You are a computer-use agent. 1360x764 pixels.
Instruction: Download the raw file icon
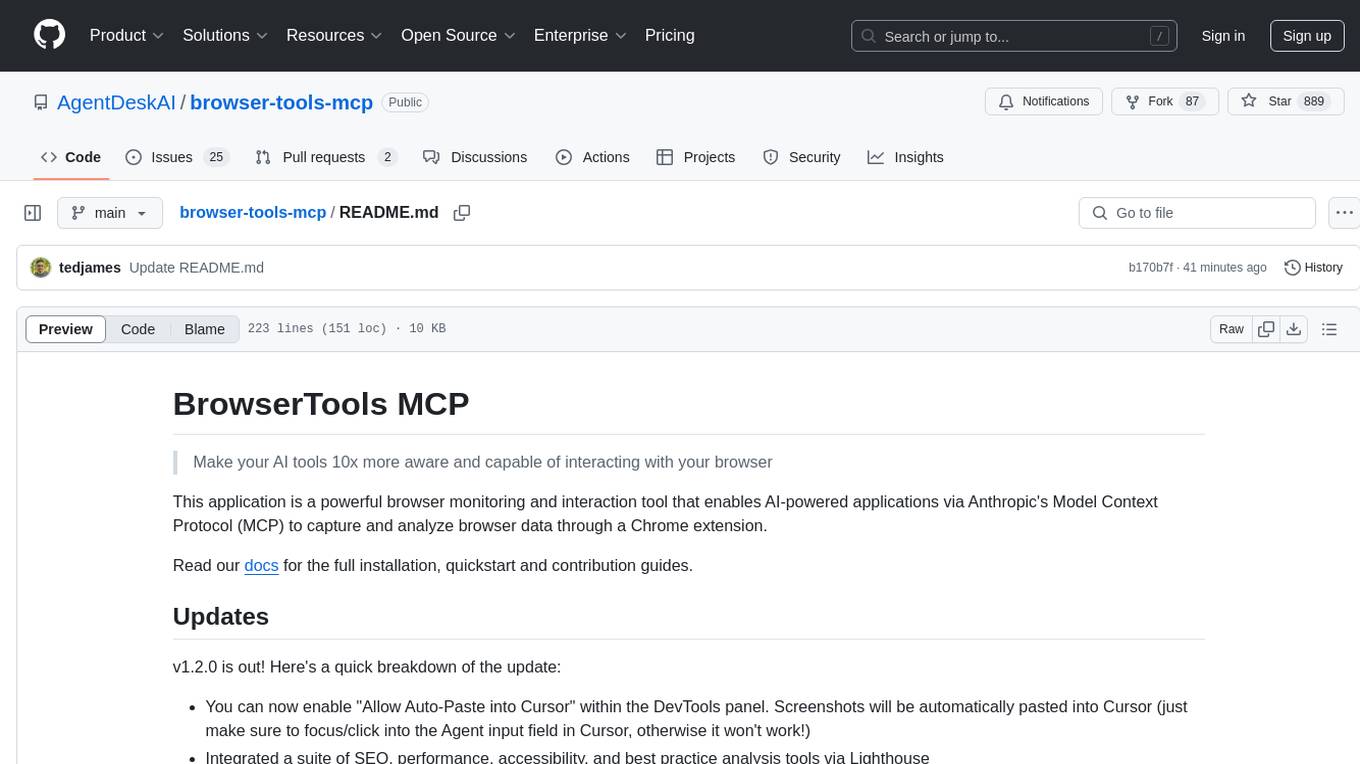point(1293,329)
